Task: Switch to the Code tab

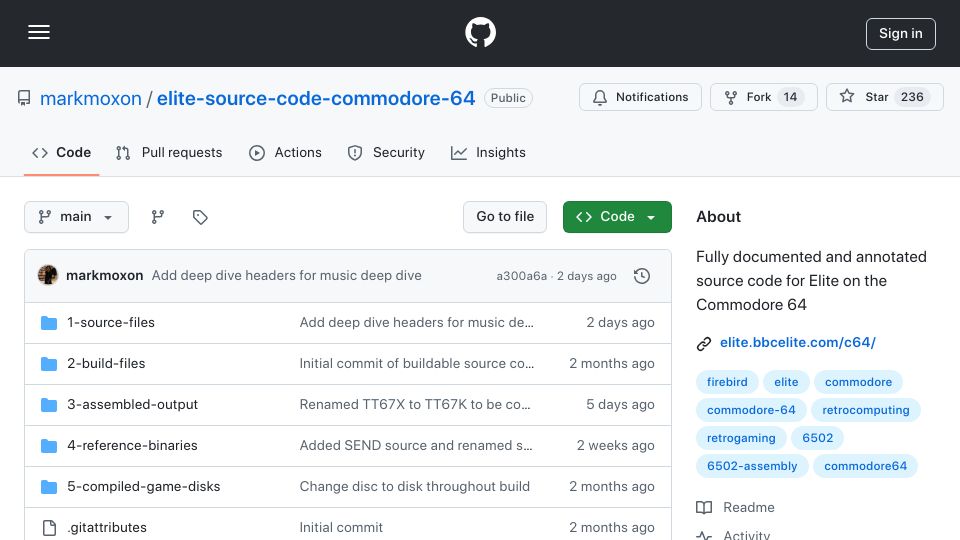Action: (61, 152)
